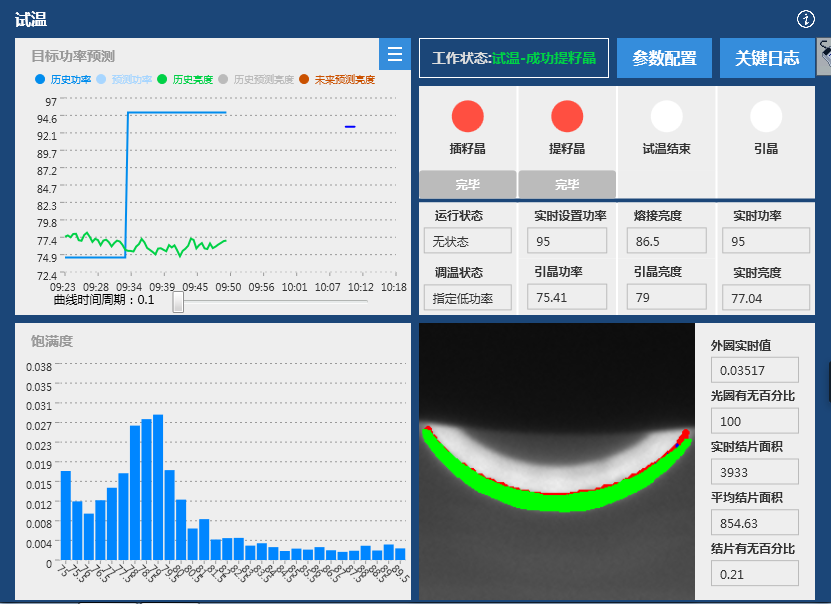The width and height of the screenshot is (831, 604).
Task: Click the white 引晶 status indicator
Action: [766, 117]
